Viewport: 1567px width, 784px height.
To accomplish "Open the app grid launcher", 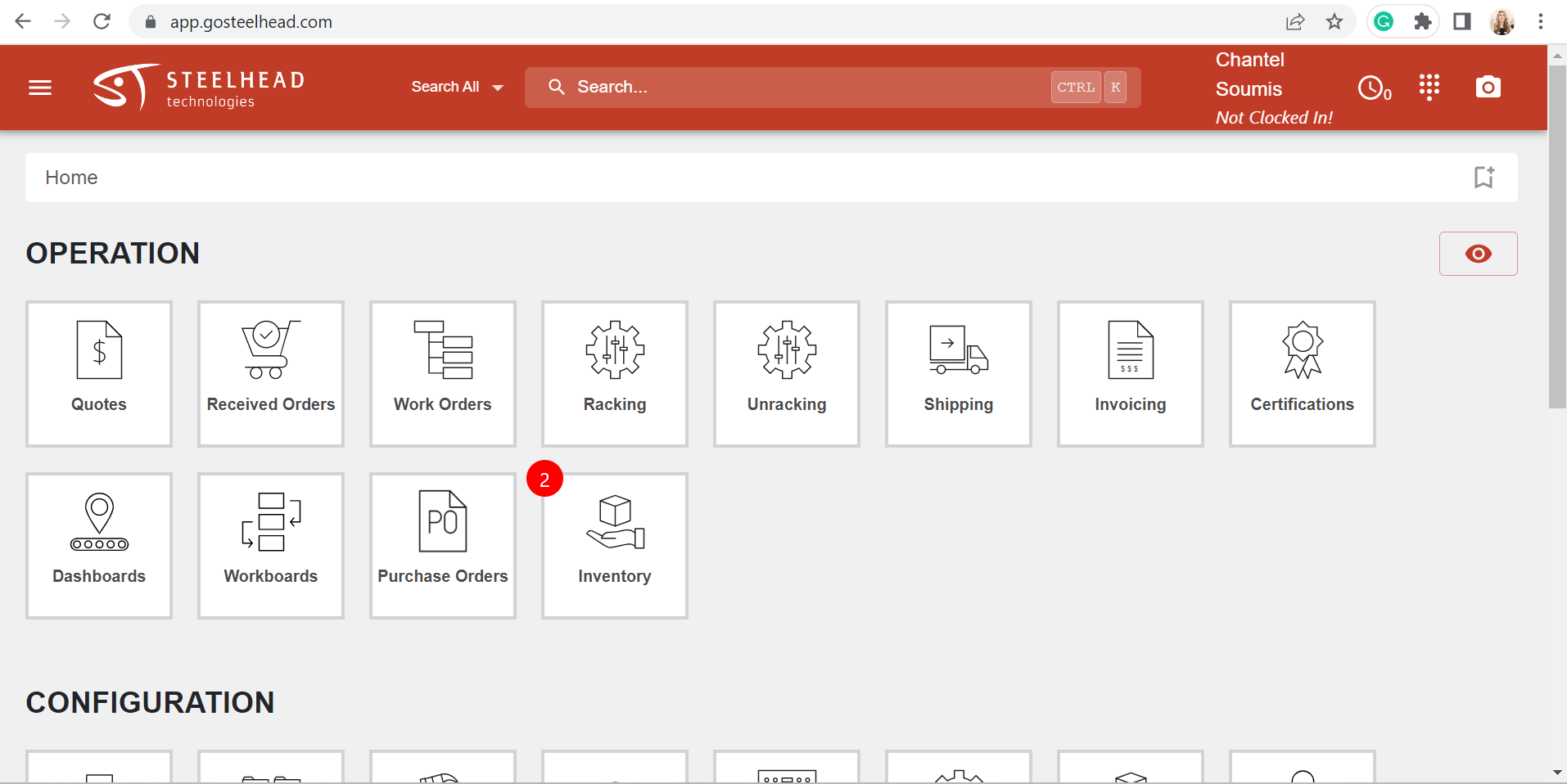I will tap(1429, 87).
